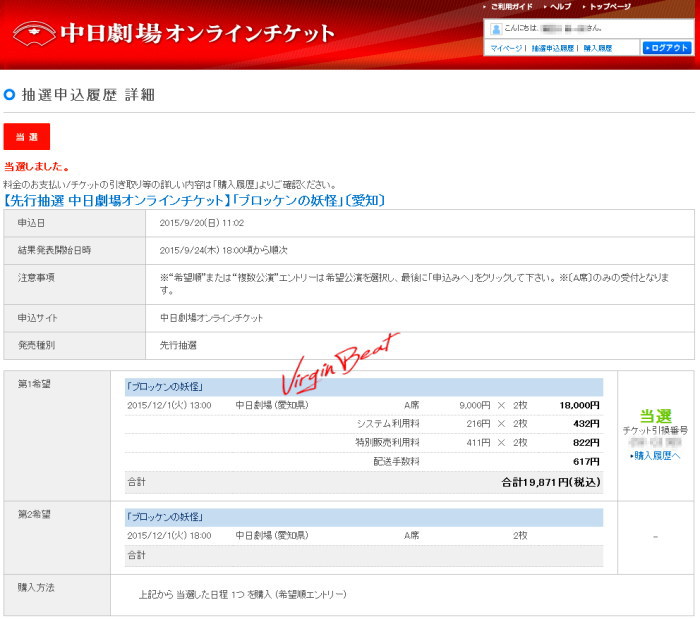Click the システム利用料 row label
The image size is (700, 619).
[388, 424]
